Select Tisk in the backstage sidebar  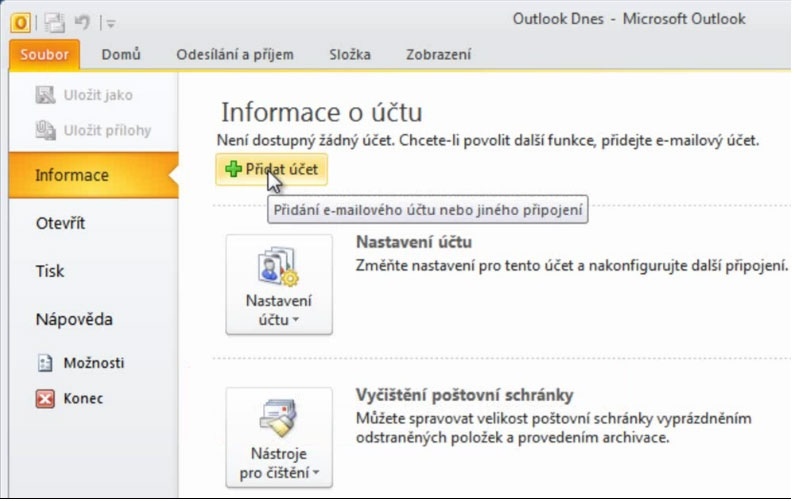point(50,271)
